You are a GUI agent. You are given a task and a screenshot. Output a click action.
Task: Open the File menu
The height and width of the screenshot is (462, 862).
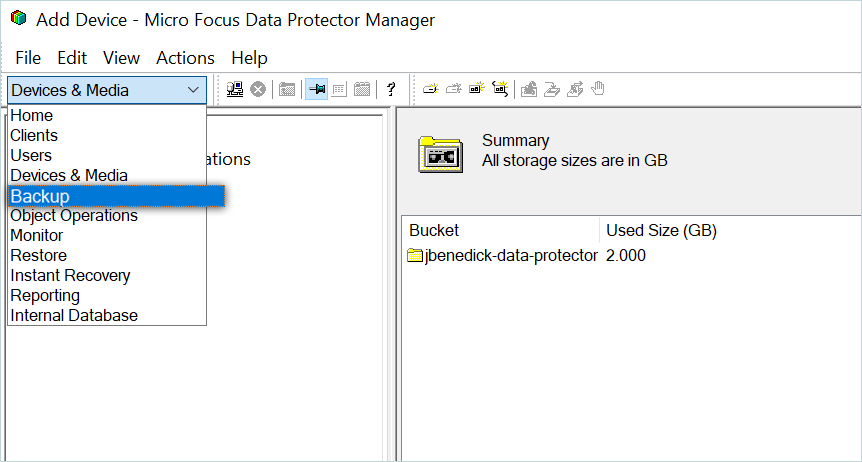[28, 58]
